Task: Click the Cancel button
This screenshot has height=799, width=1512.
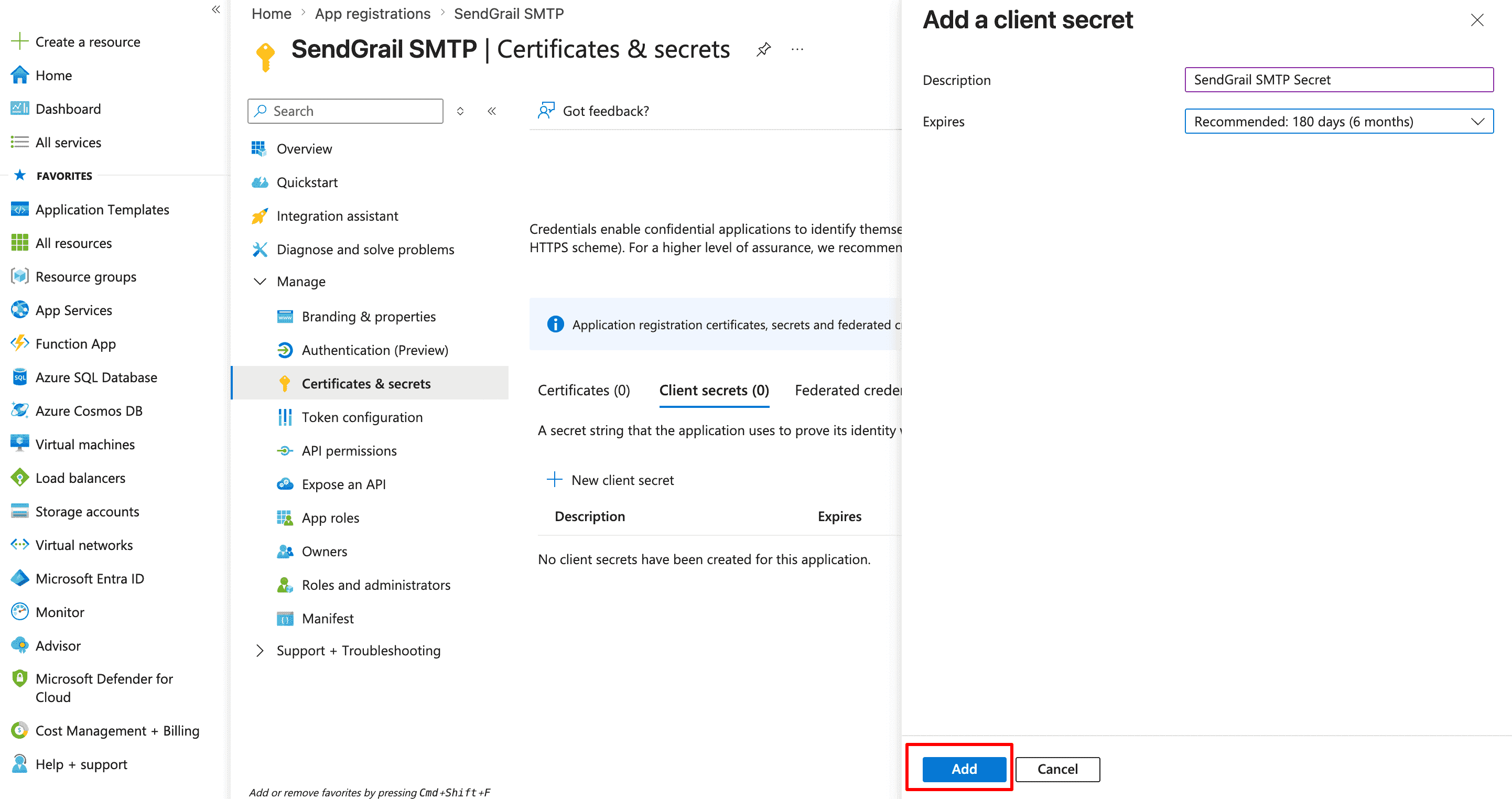Action: pyautogui.click(x=1057, y=769)
